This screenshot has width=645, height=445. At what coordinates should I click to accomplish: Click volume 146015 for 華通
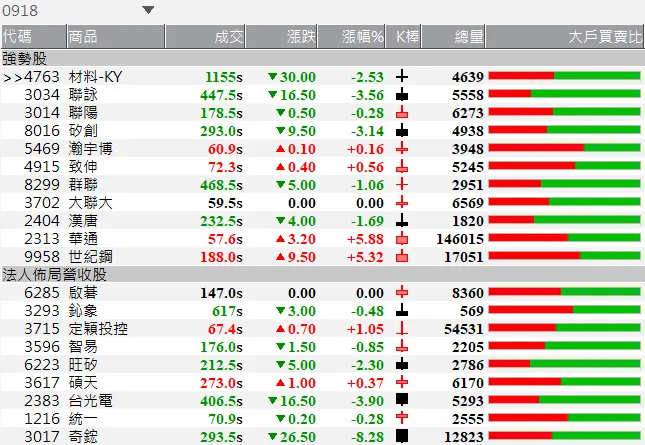(460, 239)
